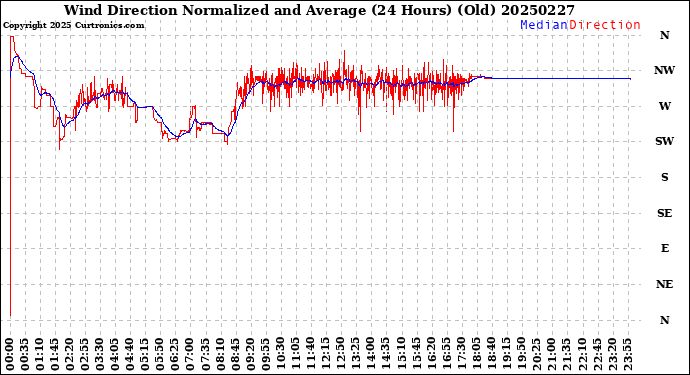The width and height of the screenshot is (690, 375).
Task: Click the 12:15 time label
Action: click(x=326, y=354)
